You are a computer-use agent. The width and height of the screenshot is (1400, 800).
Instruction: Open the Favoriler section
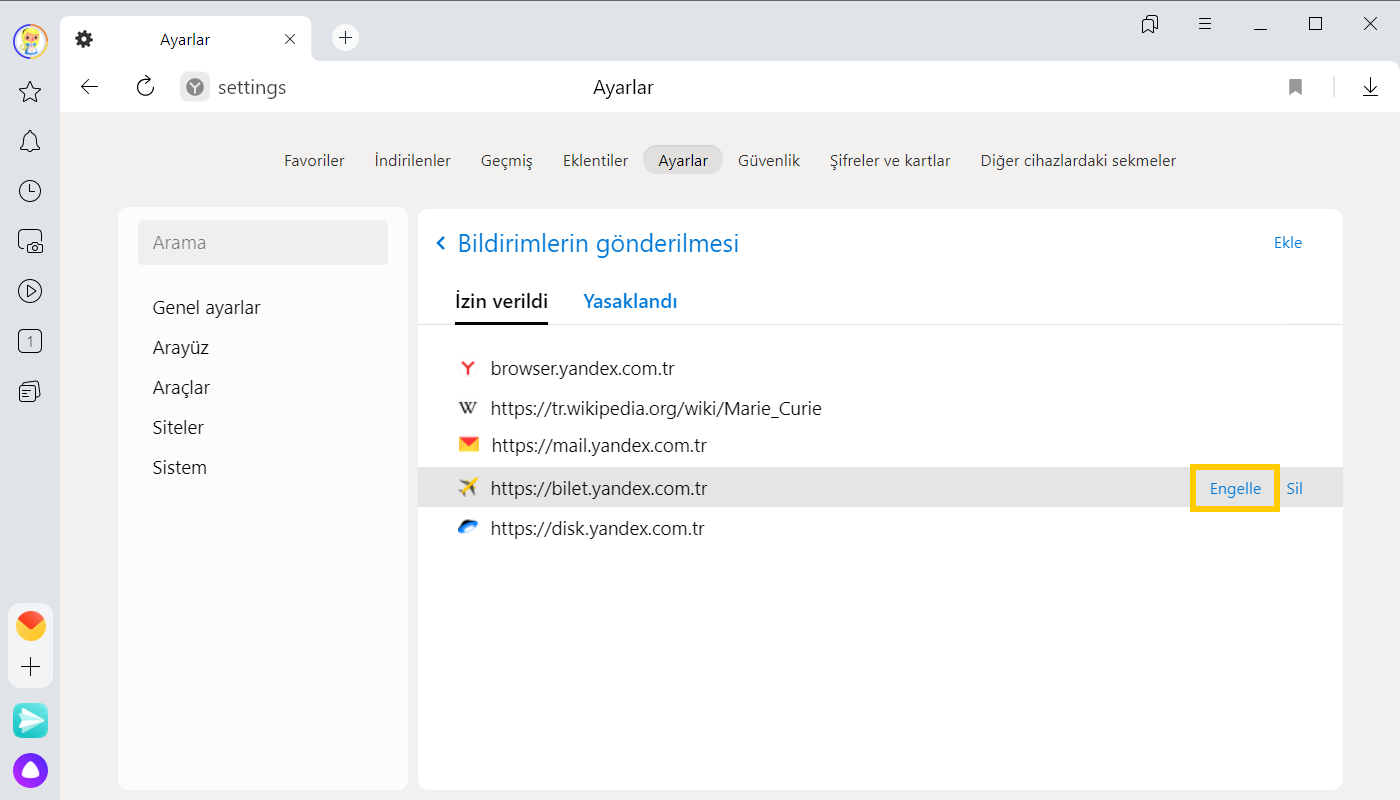(x=314, y=160)
